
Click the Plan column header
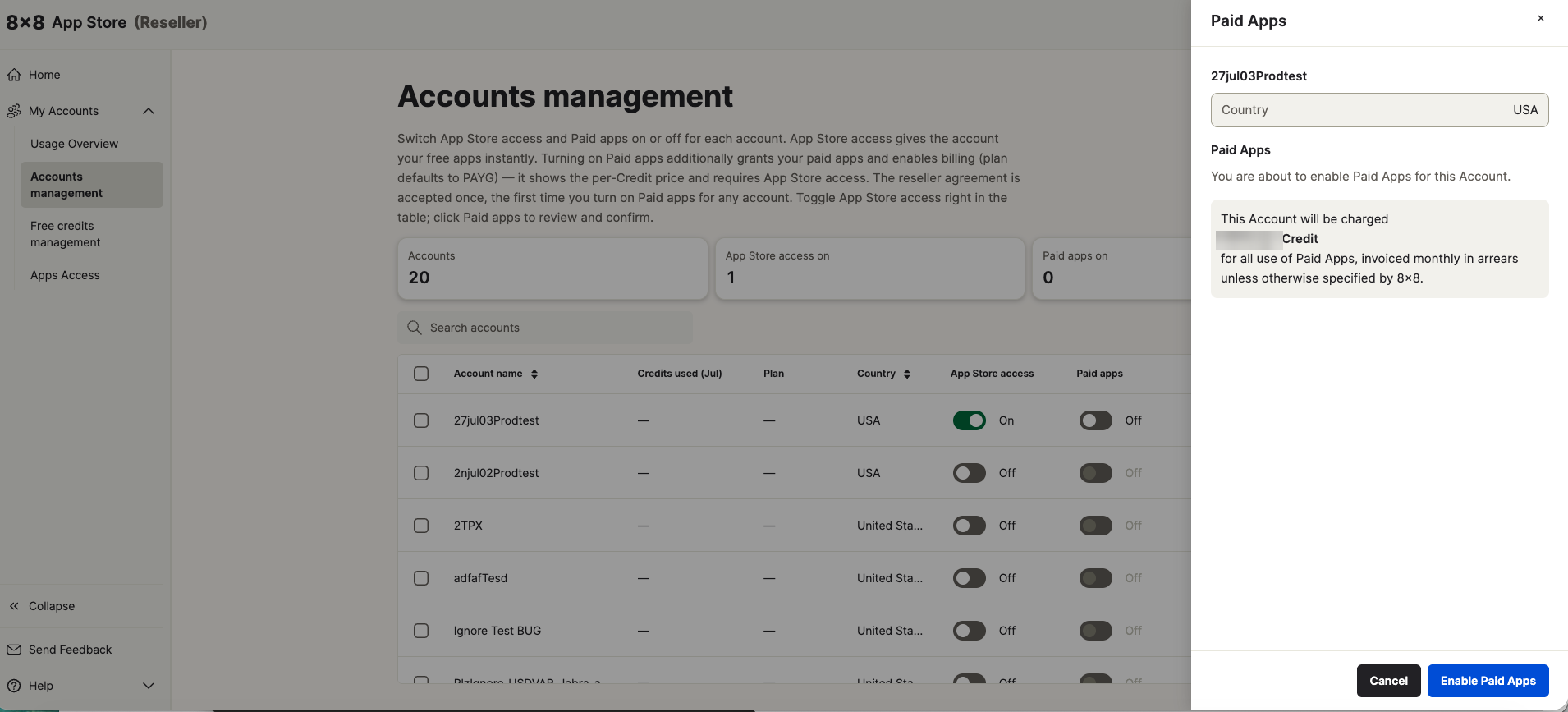coord(773,374)
